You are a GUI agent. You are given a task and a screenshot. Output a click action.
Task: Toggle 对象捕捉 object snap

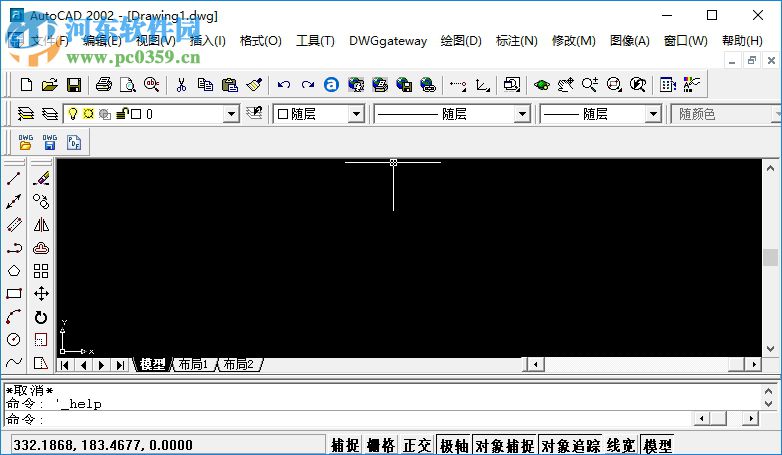coord(505,445)
